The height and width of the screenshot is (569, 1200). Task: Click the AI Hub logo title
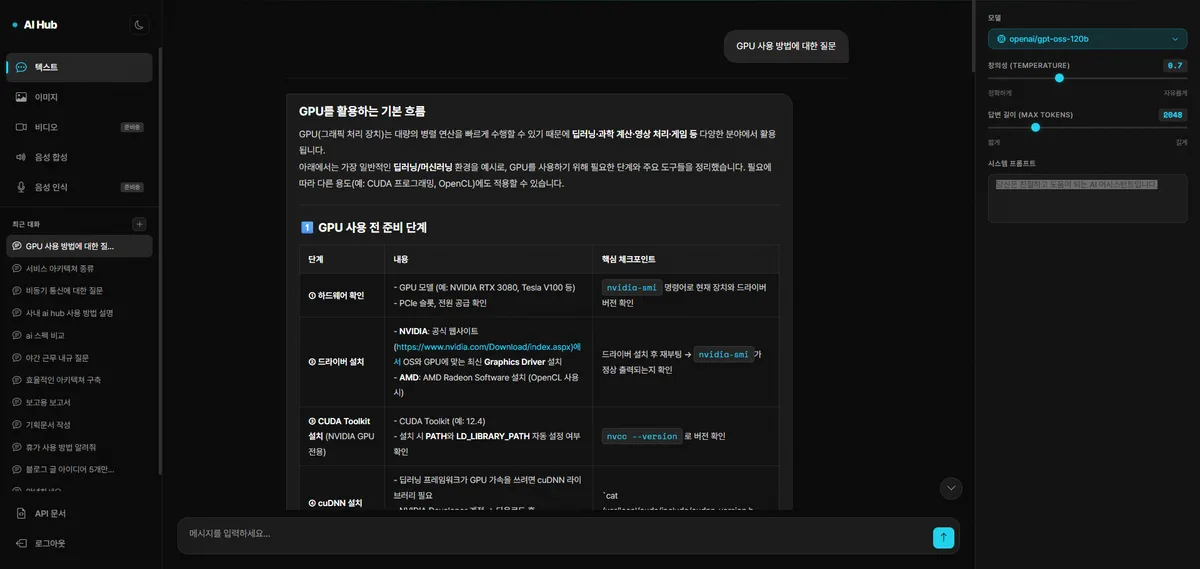(40, 25)
